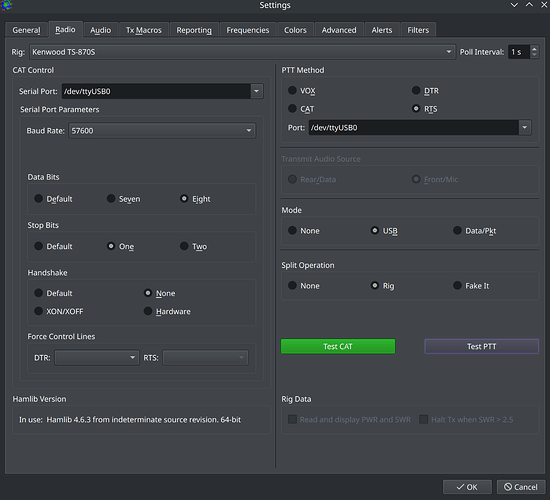The image size is (550, 500).
Task: Select Hardware handshake option
Action: point(167,311)
